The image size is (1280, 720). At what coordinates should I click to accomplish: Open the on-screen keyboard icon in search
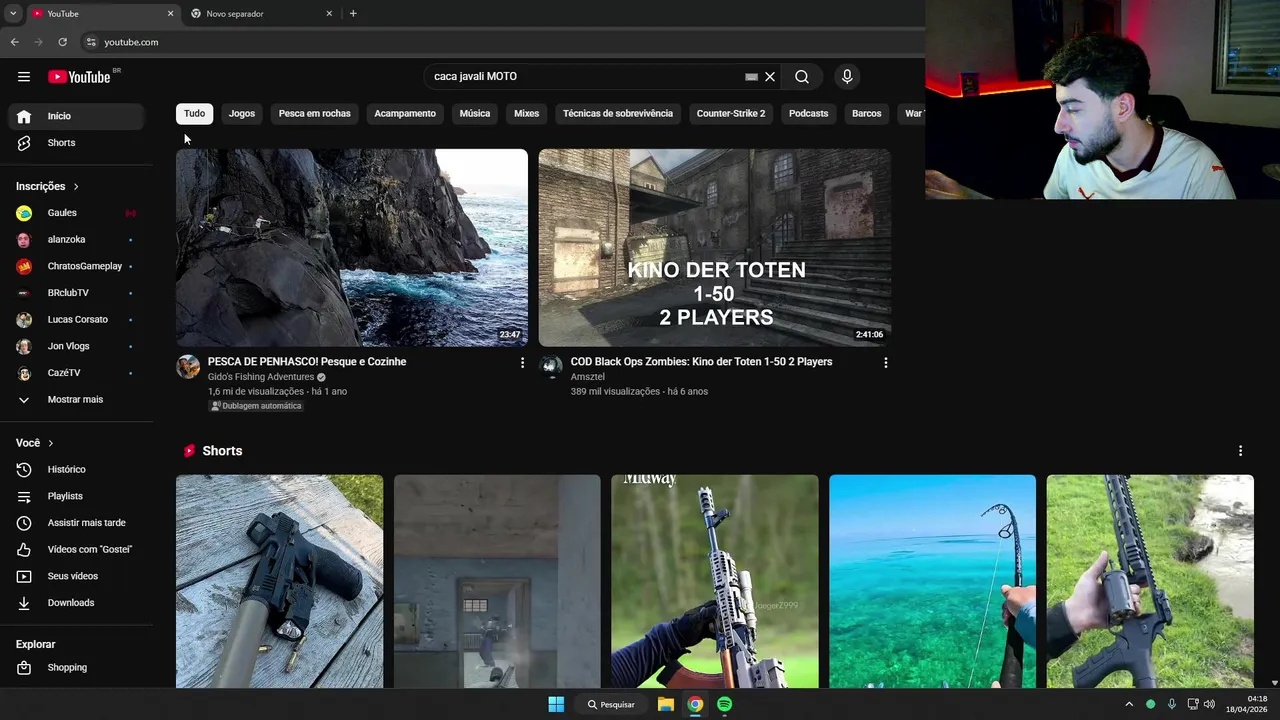(x=751, y=76)
